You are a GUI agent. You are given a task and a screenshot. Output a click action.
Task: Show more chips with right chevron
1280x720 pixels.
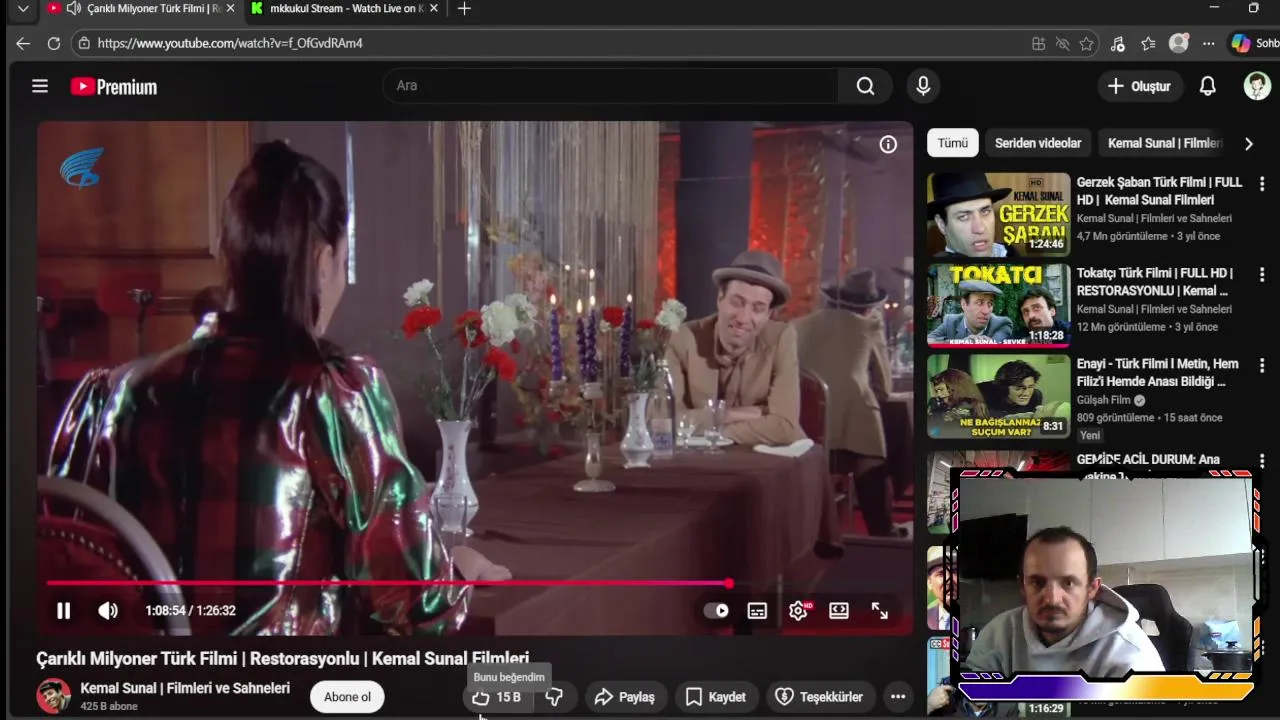1248,143
